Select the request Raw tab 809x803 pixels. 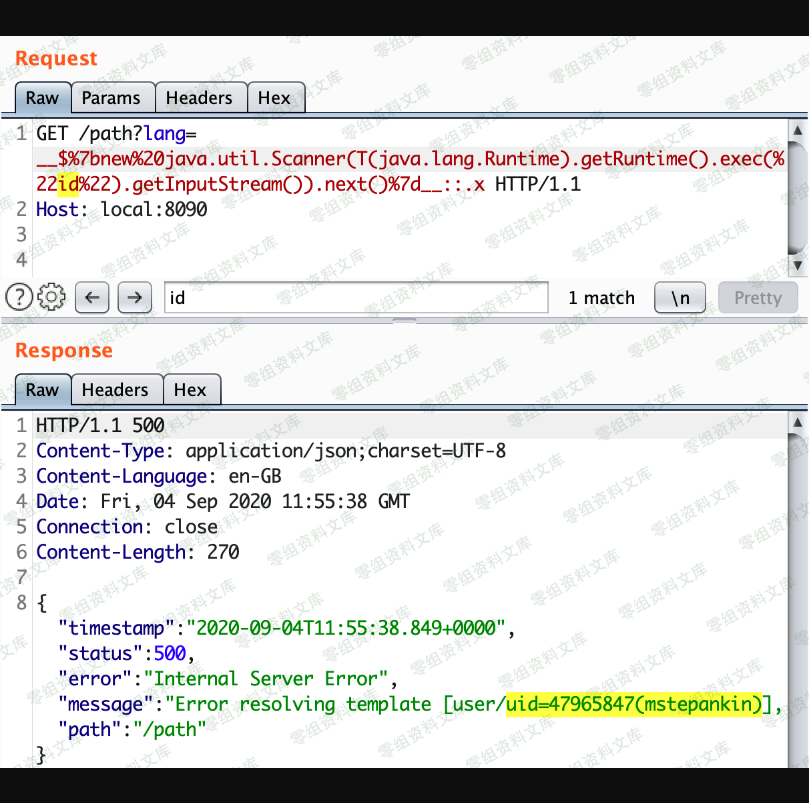coord(42,98)
